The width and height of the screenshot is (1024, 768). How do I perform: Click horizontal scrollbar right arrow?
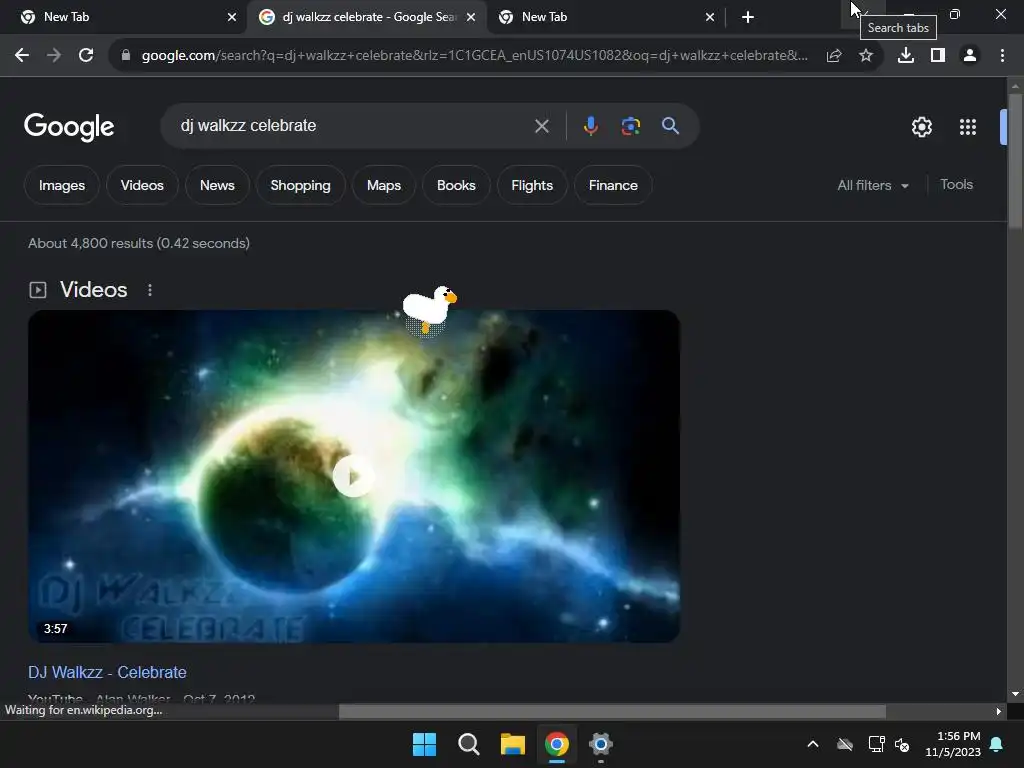(x=999, y=711)
